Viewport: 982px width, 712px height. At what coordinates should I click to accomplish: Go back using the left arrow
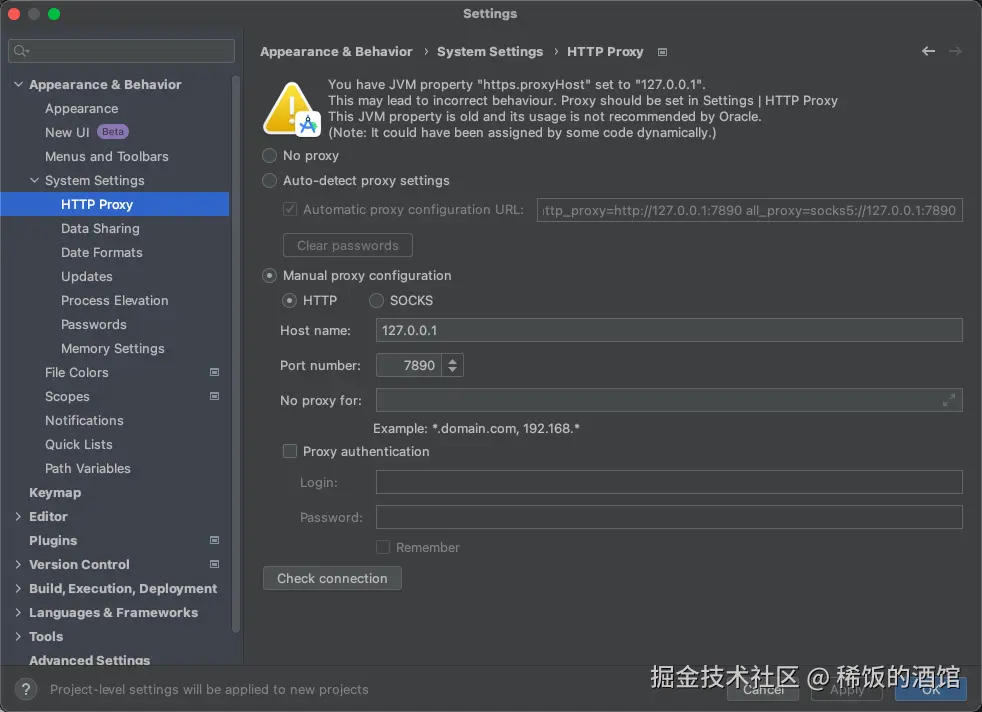click(928, 51)
